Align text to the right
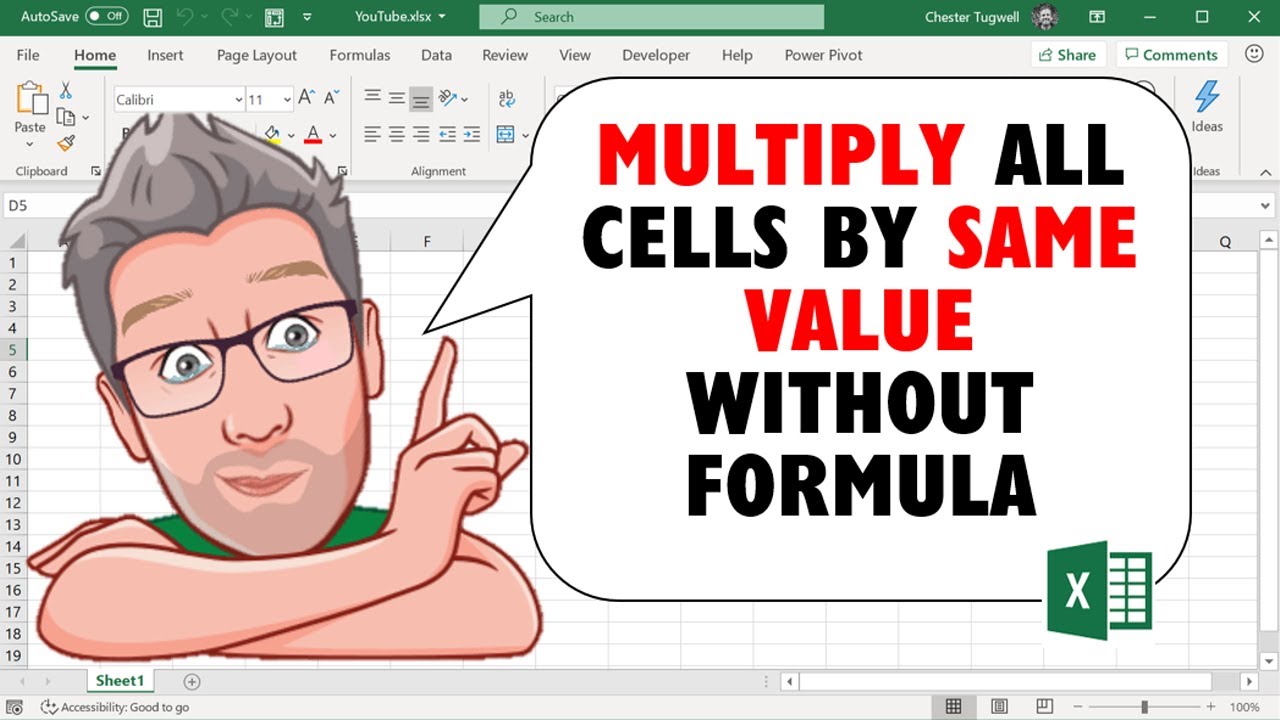The height and width of the screenshot is (720, 1280). [x=421, y=133]
